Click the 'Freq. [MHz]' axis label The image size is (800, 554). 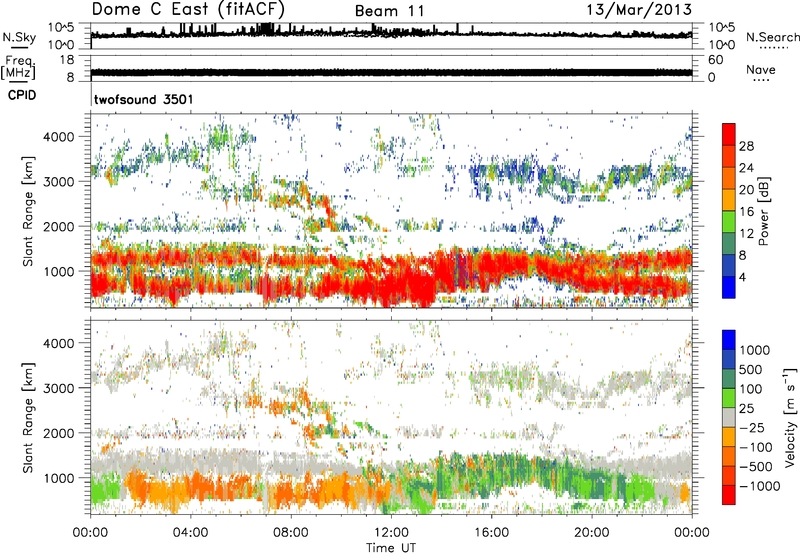click(x=18, y=67)
